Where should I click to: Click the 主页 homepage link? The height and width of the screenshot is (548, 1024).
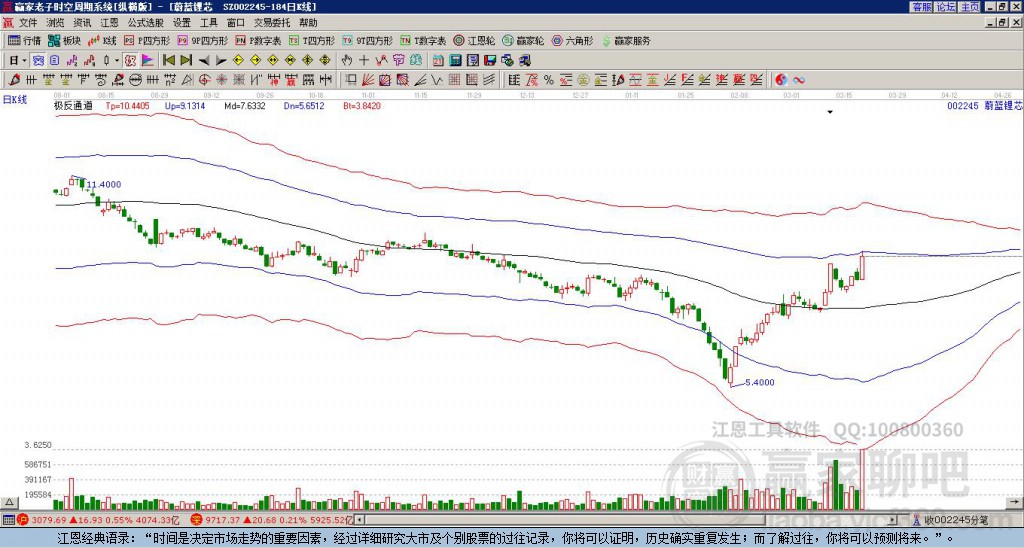click(970, 7)
